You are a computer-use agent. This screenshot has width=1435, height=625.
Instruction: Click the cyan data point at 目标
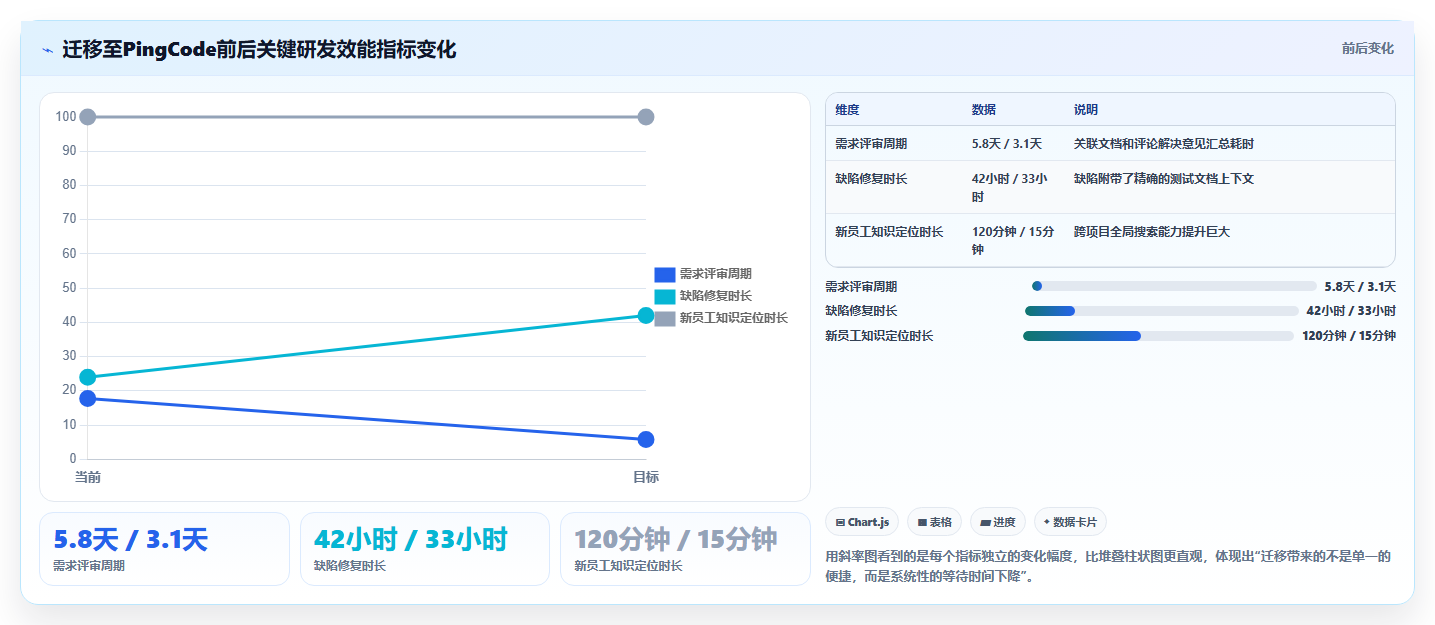pyautogui.click(x=646, y=315)
